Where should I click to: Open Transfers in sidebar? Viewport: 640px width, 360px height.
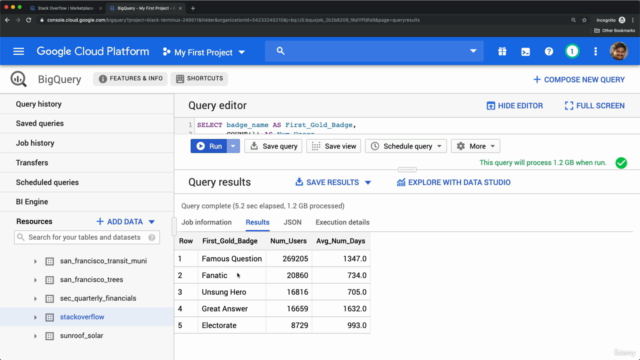coord(32,163)
